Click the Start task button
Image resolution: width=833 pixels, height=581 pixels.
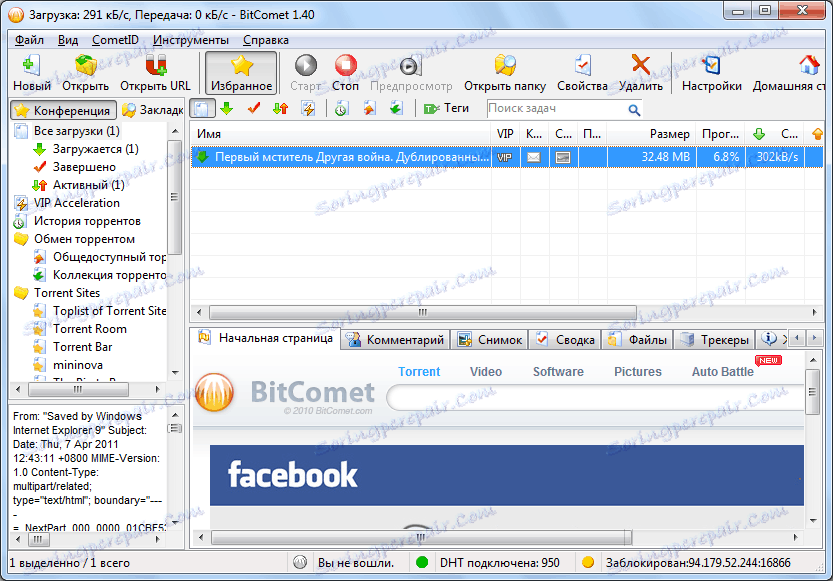click(x=305, y=73)
